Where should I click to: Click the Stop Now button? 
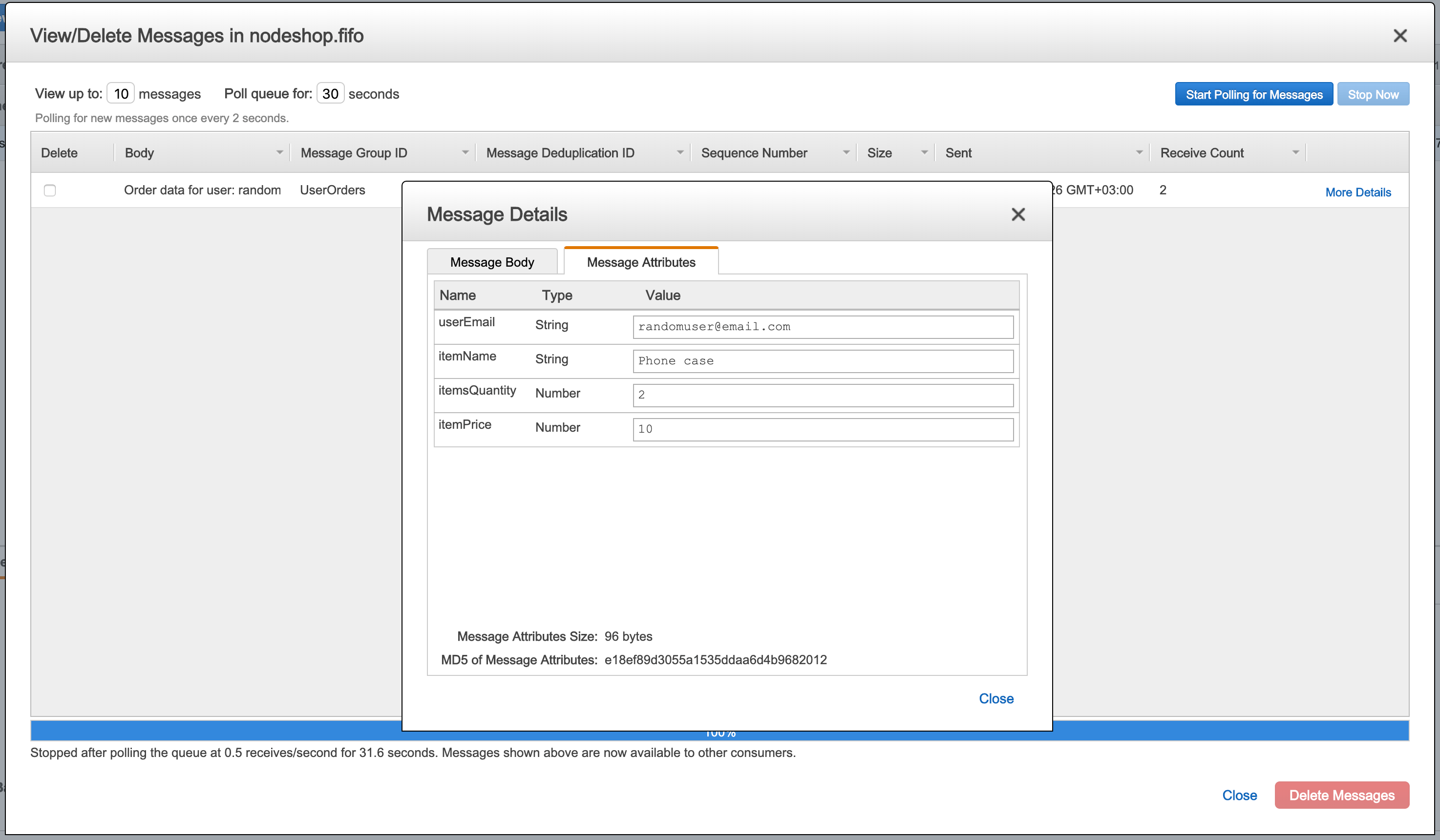[1373, 94]
